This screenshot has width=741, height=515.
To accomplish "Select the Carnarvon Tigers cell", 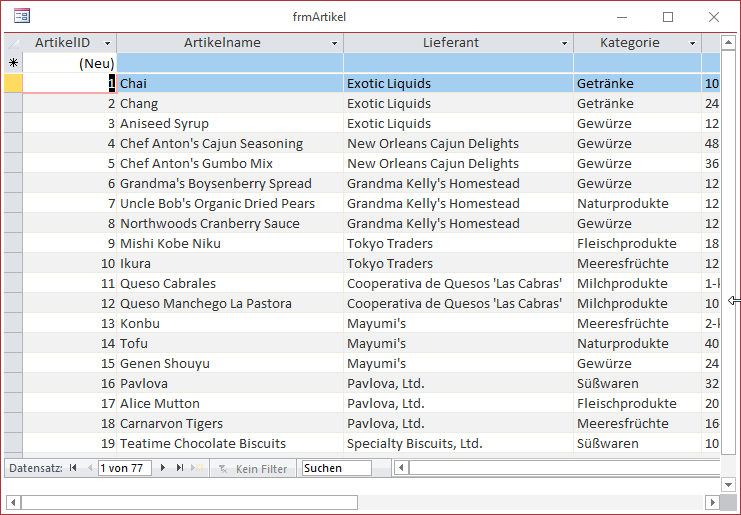I will click(x=230, y=423).
